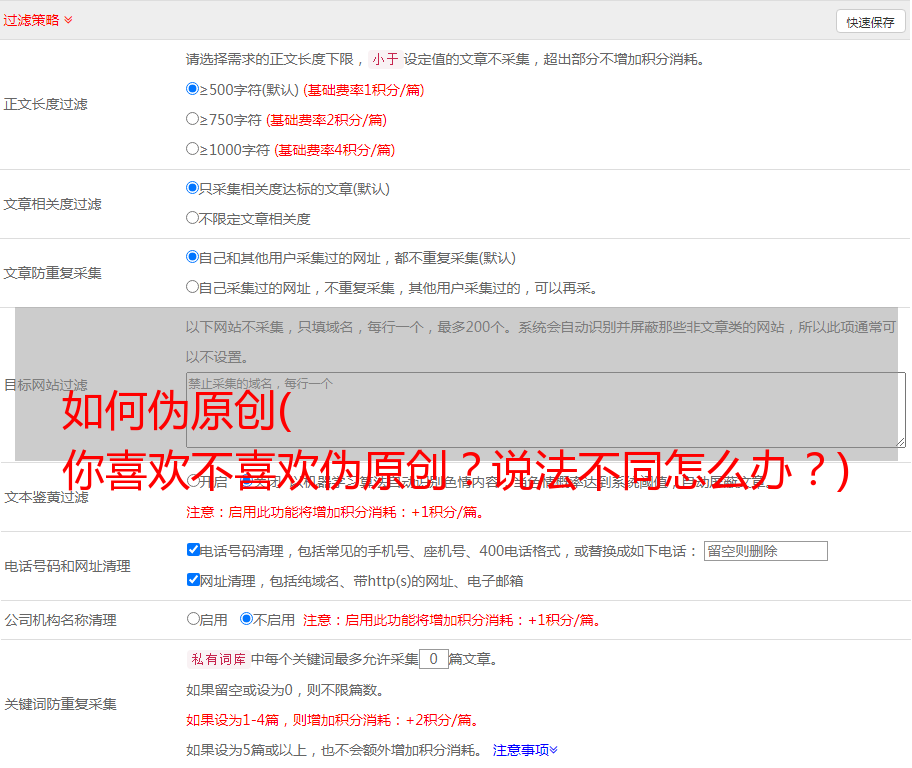Image resolution: width=912 pixels, height=768 pixels.
Task: Click the 如果留空或设为0，则不限篇数 text
Action: [x=285, y=690]
